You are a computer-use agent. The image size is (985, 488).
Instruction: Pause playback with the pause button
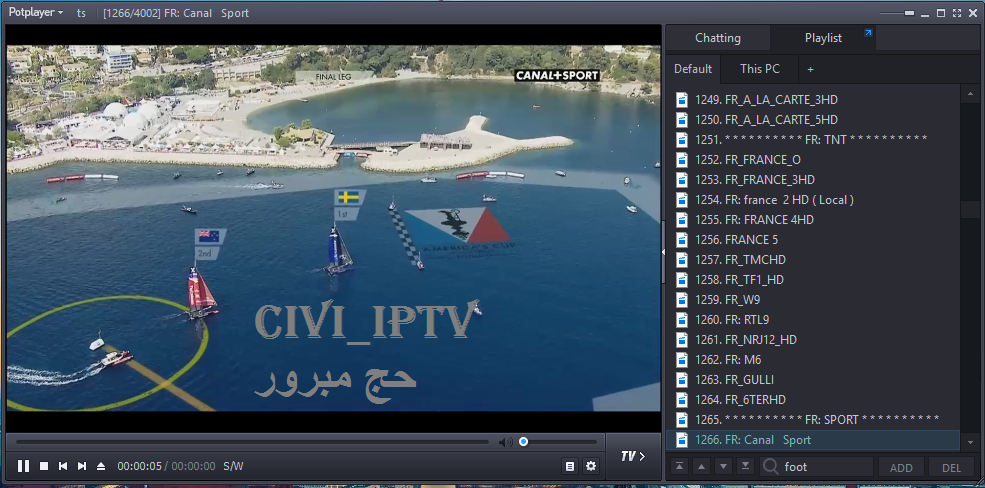[x=23, y=466]
